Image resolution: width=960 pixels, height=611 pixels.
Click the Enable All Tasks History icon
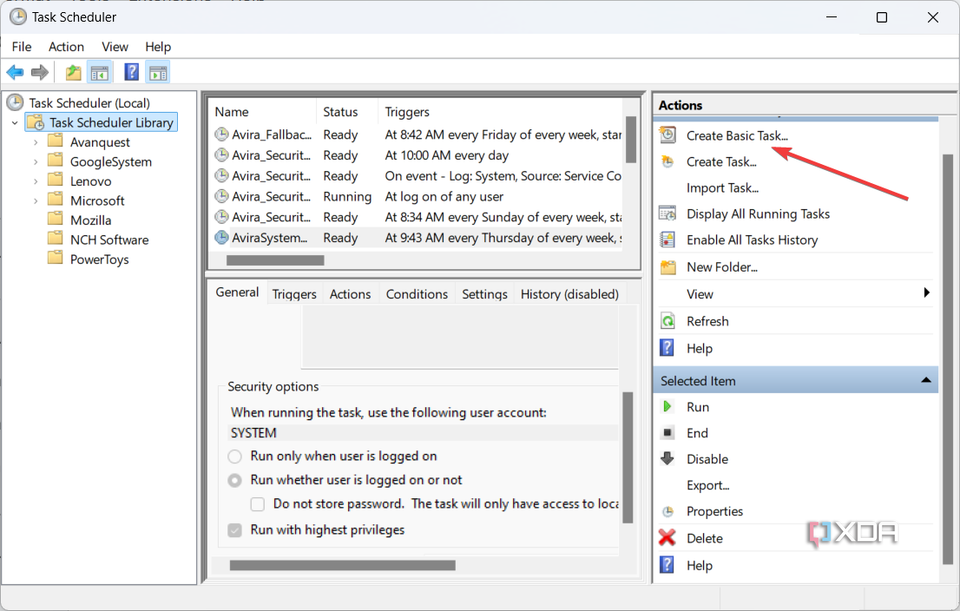[666, 239]
